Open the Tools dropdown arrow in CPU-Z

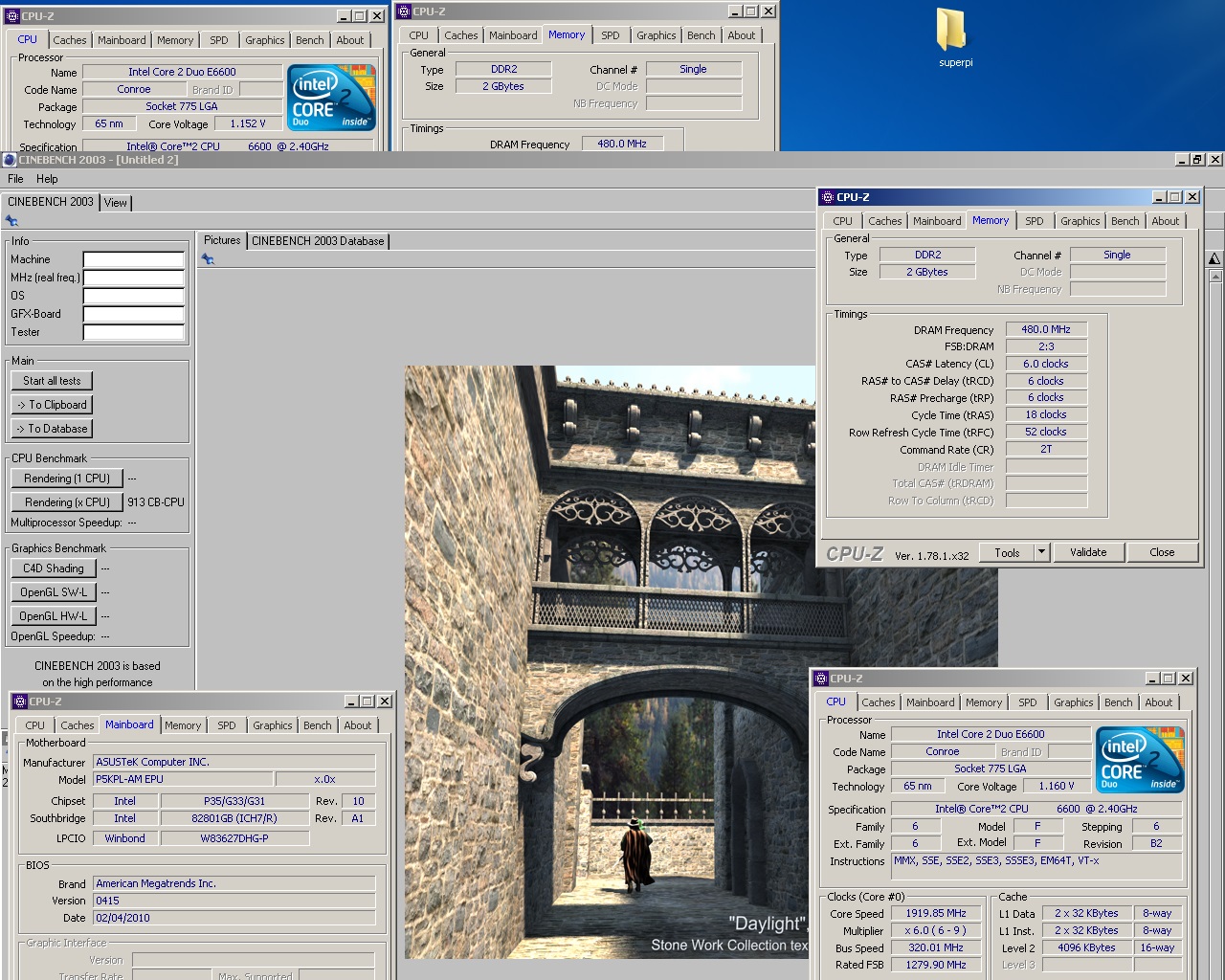(1041, 552)
